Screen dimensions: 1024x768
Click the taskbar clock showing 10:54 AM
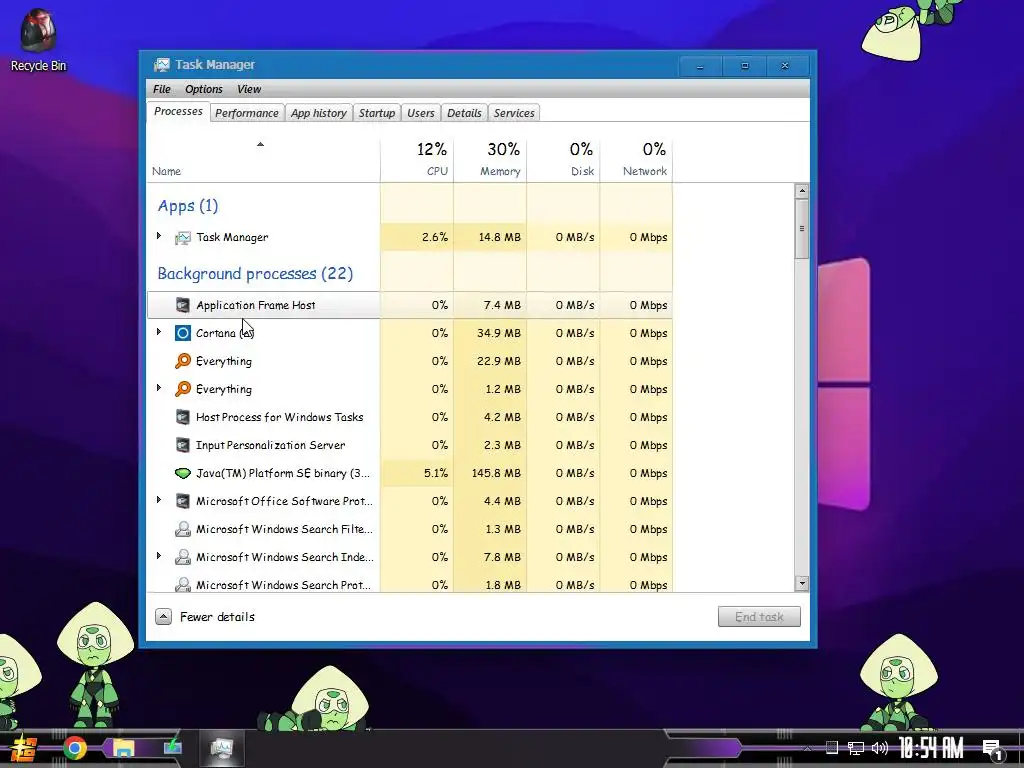(x=931, y=748)
